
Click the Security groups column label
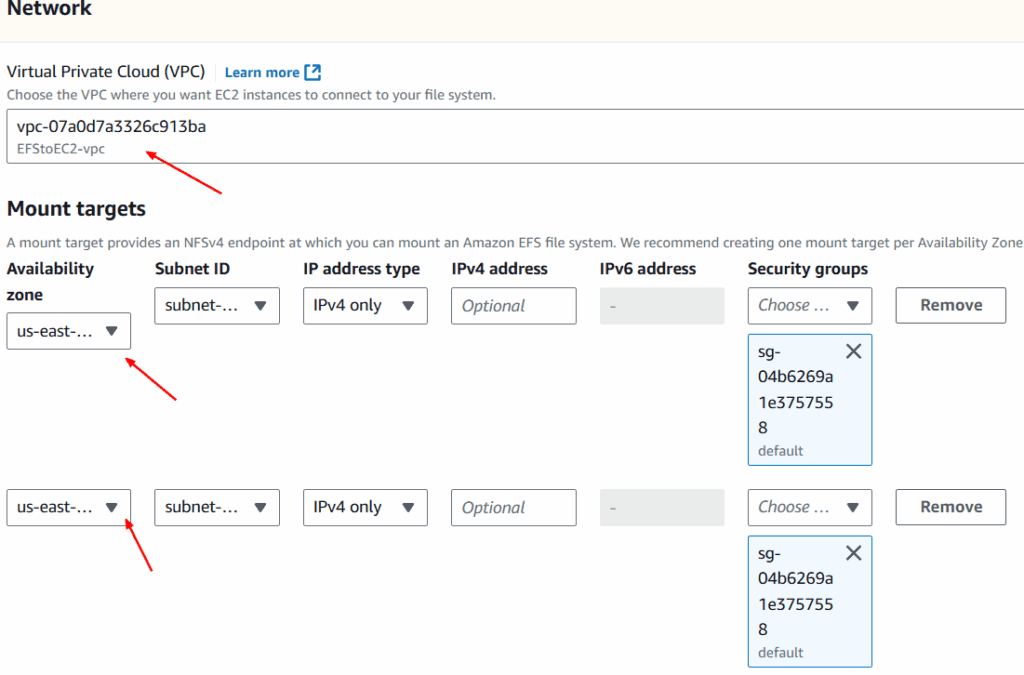808,269
